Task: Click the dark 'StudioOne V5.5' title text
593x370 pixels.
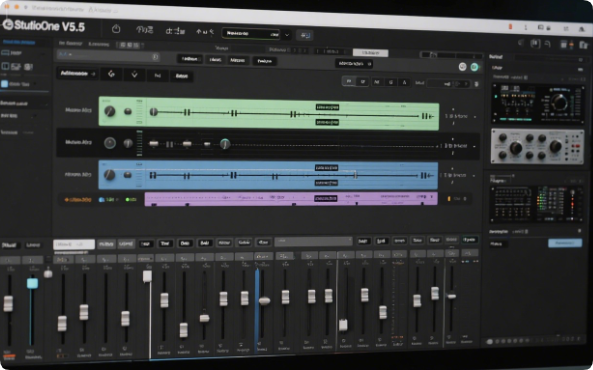Action: pyautogui.click(x=49, y=26)
